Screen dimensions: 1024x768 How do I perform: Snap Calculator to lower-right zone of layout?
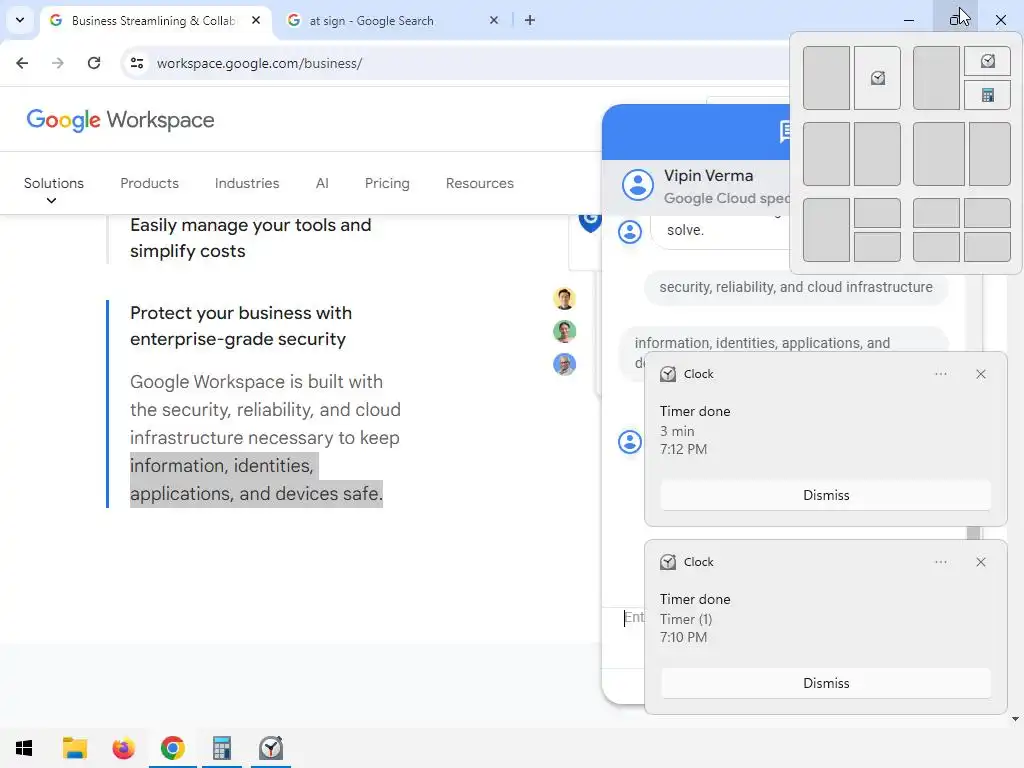(x=987, y=95)
